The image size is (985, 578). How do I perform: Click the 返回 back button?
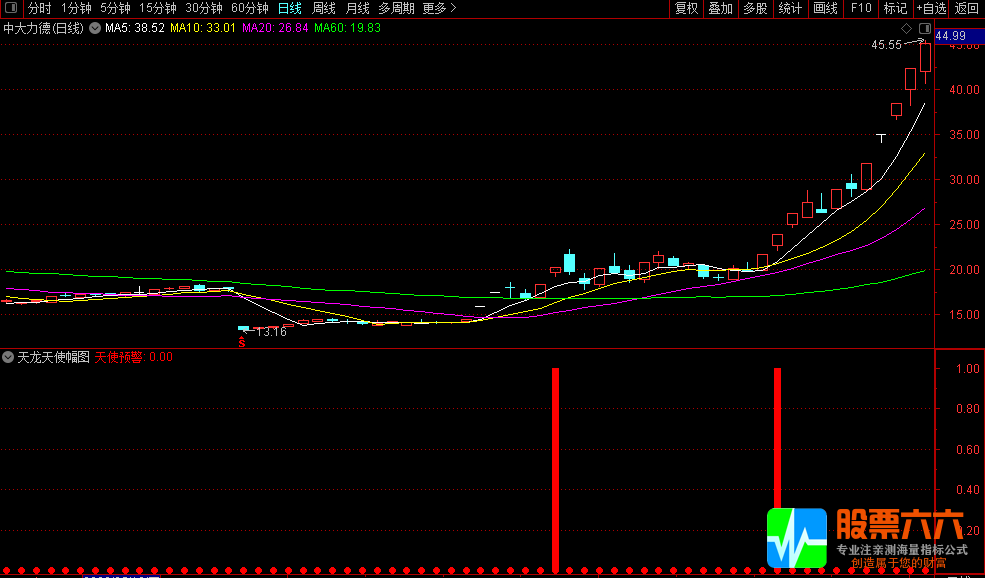click(x=967, y=8)
